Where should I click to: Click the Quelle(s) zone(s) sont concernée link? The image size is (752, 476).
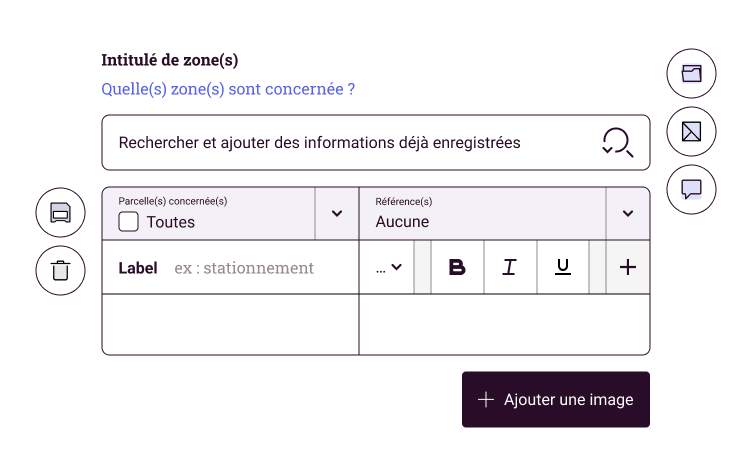pyautogui.click(x=228, y=89)
